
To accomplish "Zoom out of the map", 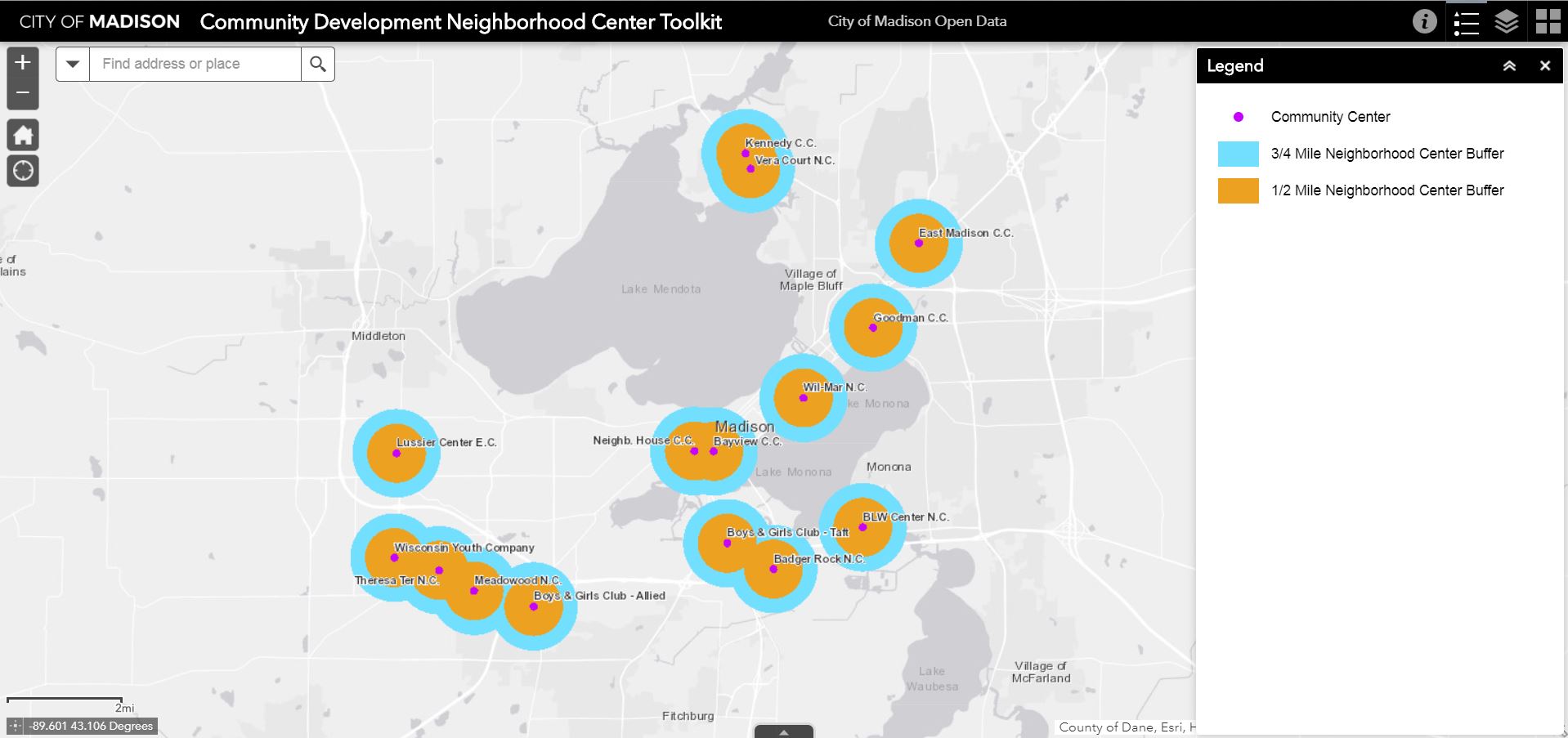I will (x=23, y=93).
